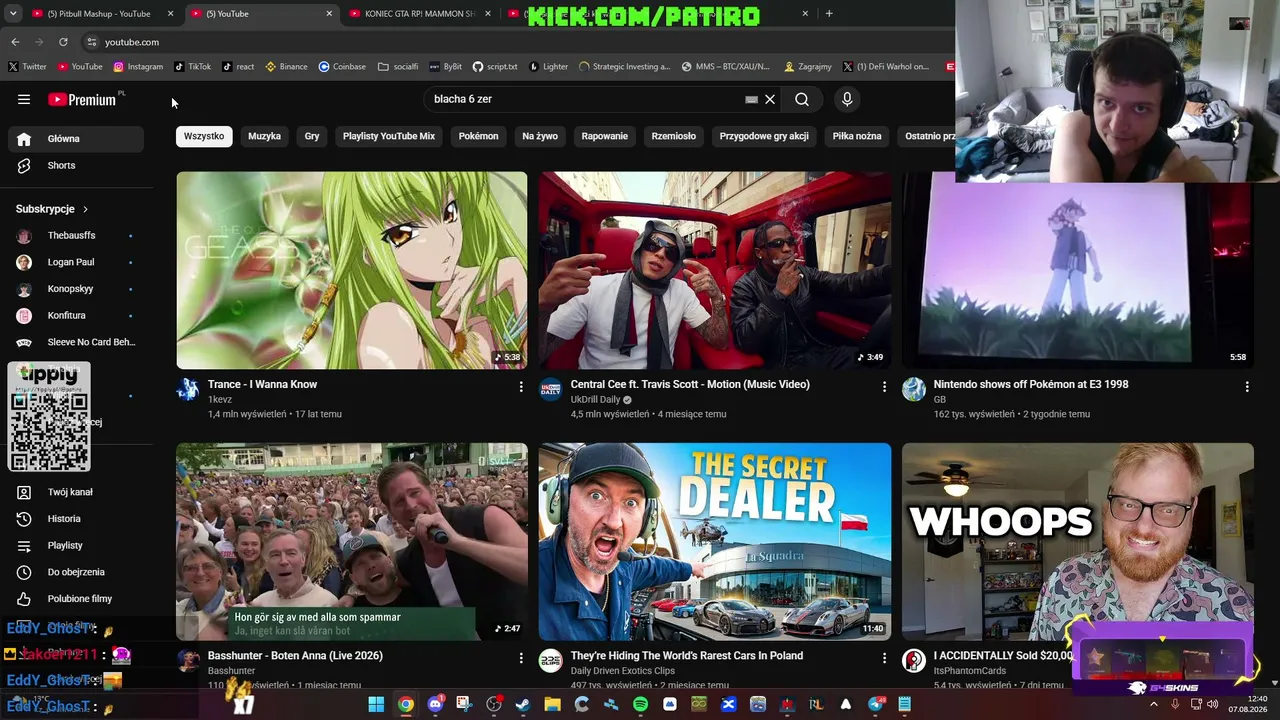Clear the search box text
Image resolution: width=1280 pixels, height=720 pixels.
coord(770,99)
